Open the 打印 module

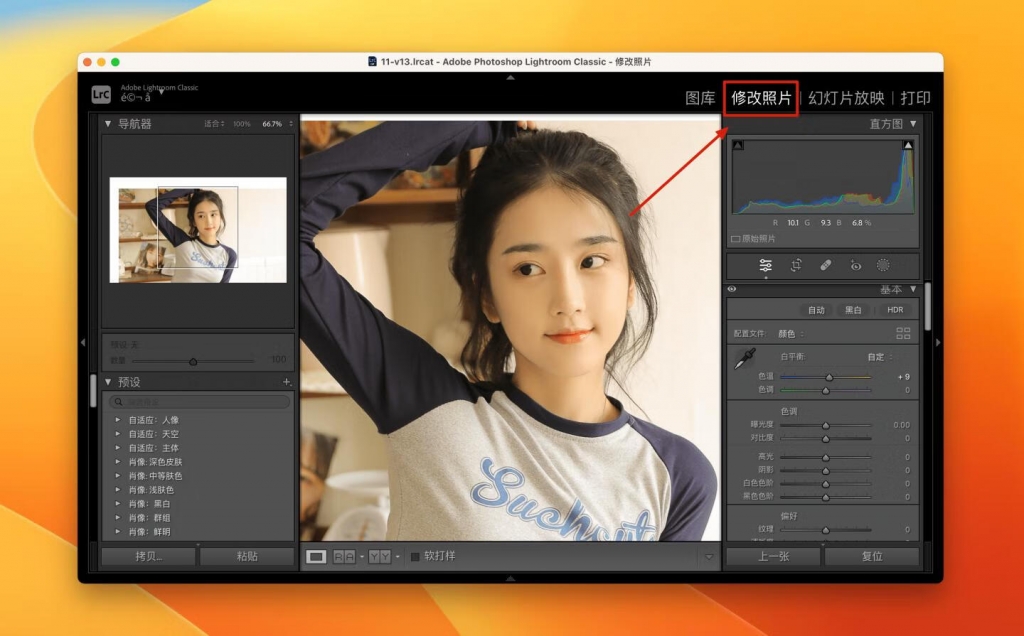point(913,99)
